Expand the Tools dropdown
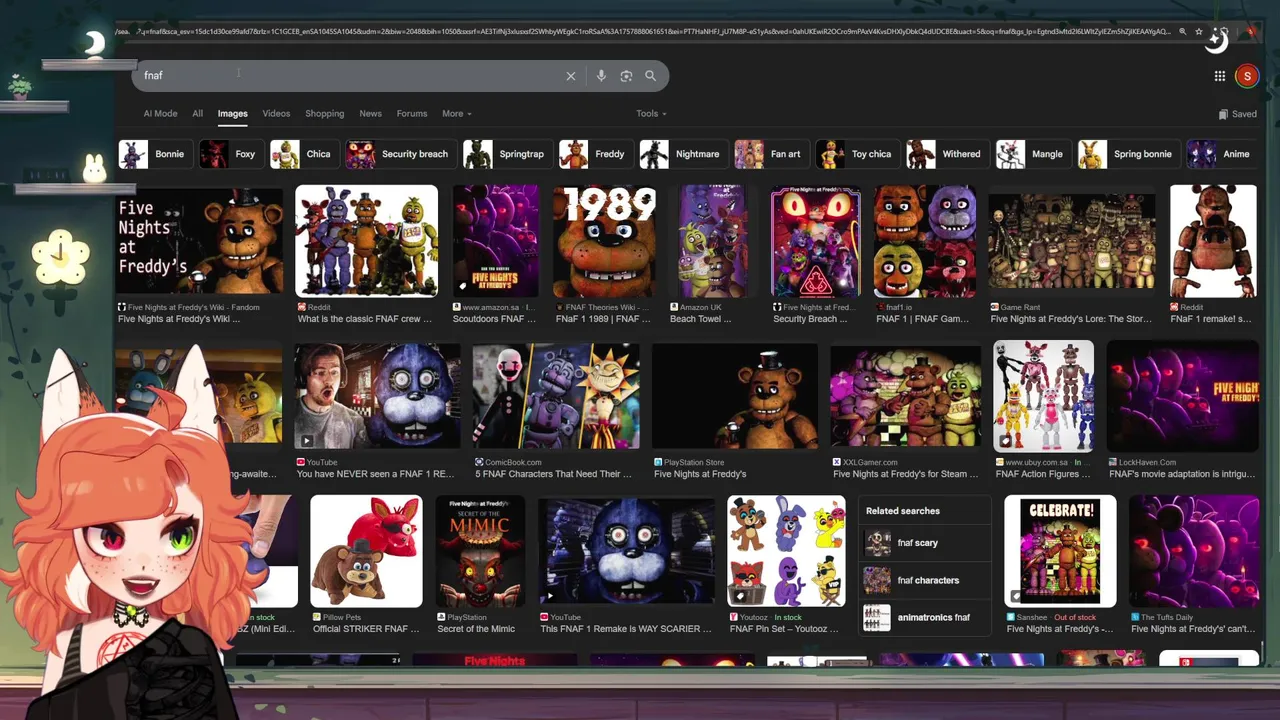 tap(651, 114)
